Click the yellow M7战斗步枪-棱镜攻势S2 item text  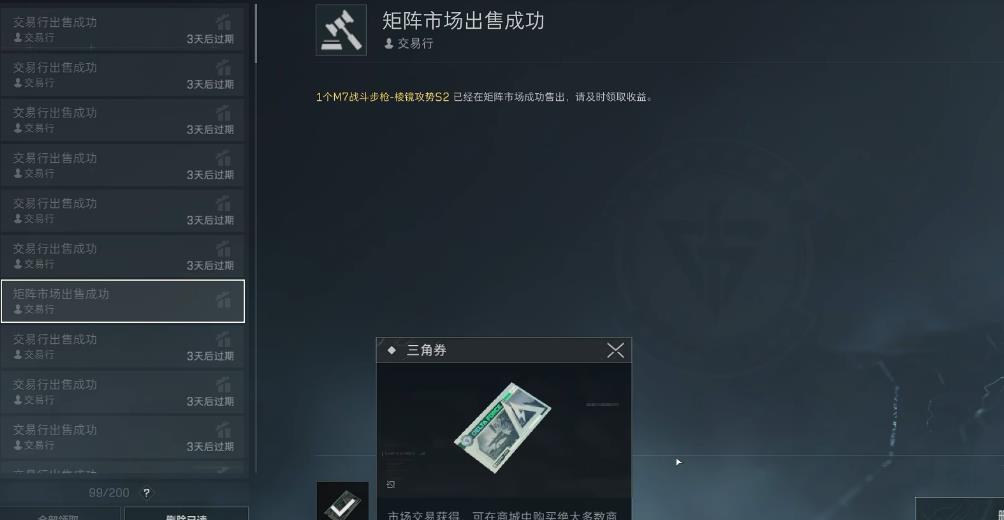coord(382,97)
